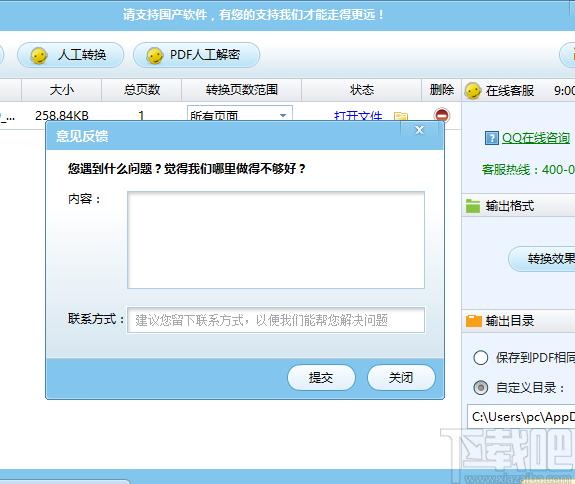Click the 在线客服 smiley icon
Viewport: 575px width, 484px height.
click(x=472, y=91)
